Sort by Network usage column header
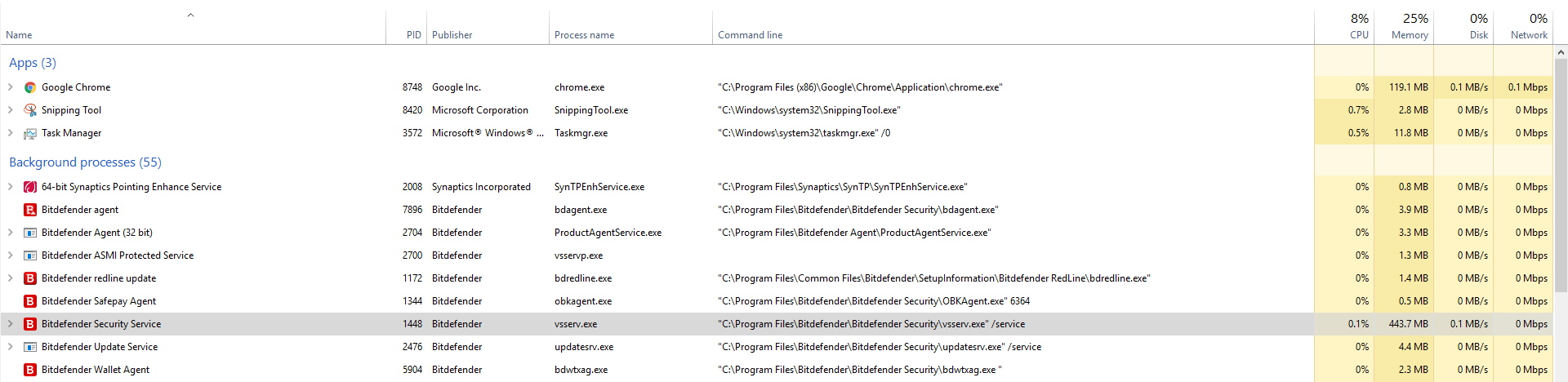This screenshot has height=382, width=1568. [1523, 27]
